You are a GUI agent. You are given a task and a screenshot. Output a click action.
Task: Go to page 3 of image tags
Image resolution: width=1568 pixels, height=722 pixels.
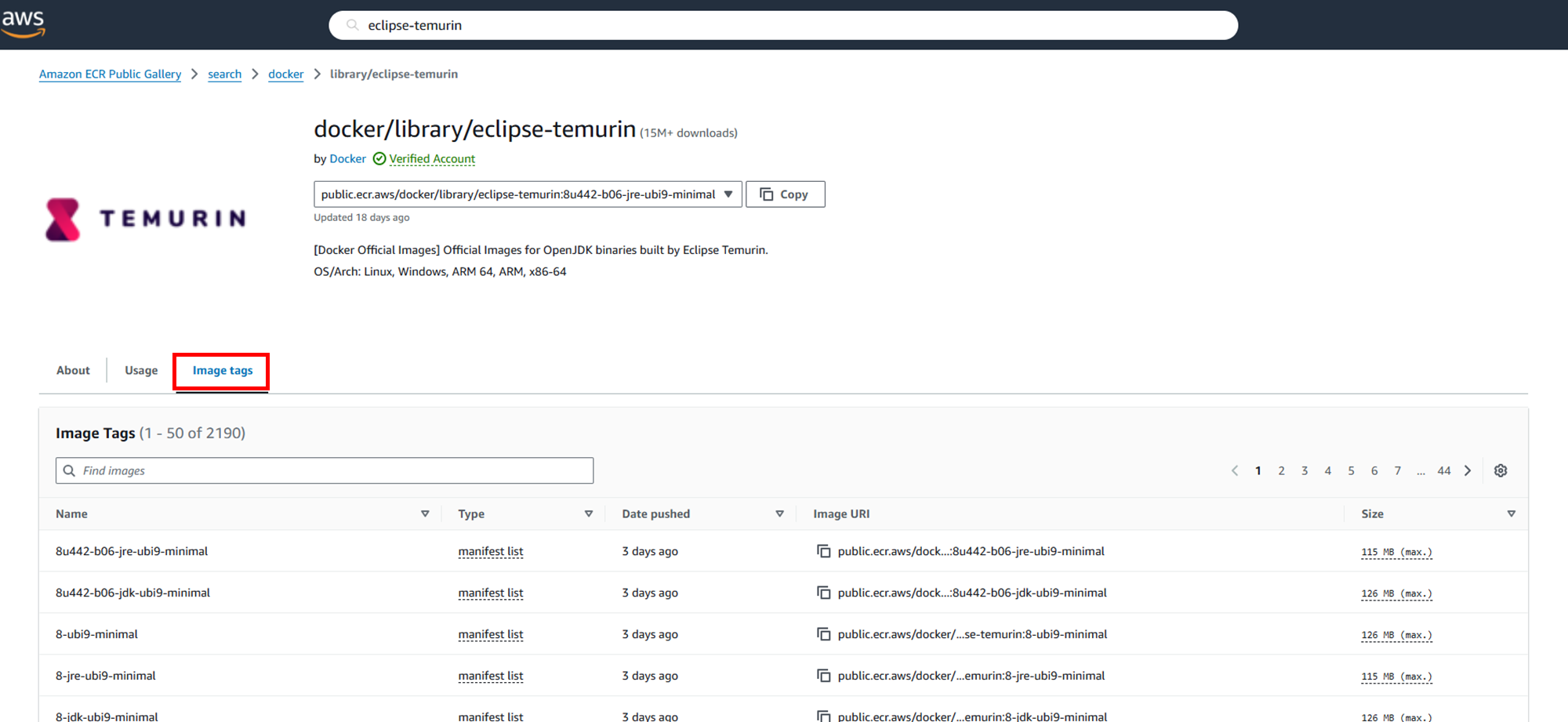click(x=1305, y=470)
